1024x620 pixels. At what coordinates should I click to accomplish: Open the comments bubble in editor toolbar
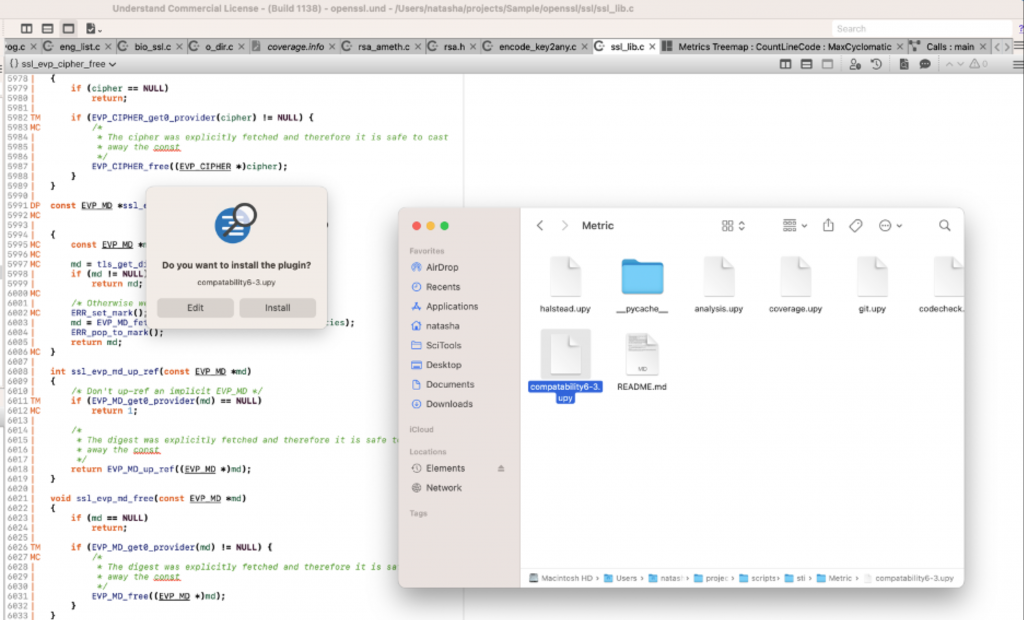pyautogui.click(x=925, y=64)
